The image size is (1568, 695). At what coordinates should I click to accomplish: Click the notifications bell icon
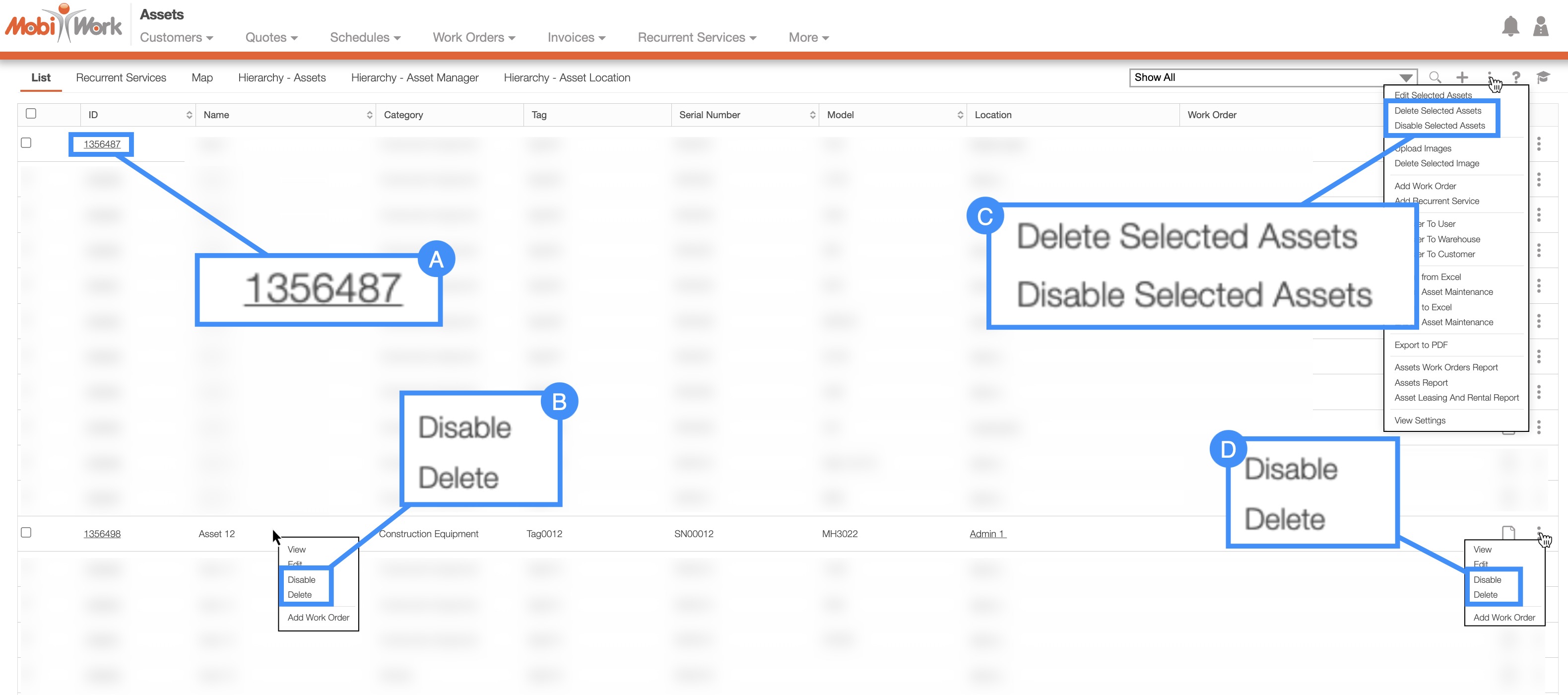(x=1509, y=26)
